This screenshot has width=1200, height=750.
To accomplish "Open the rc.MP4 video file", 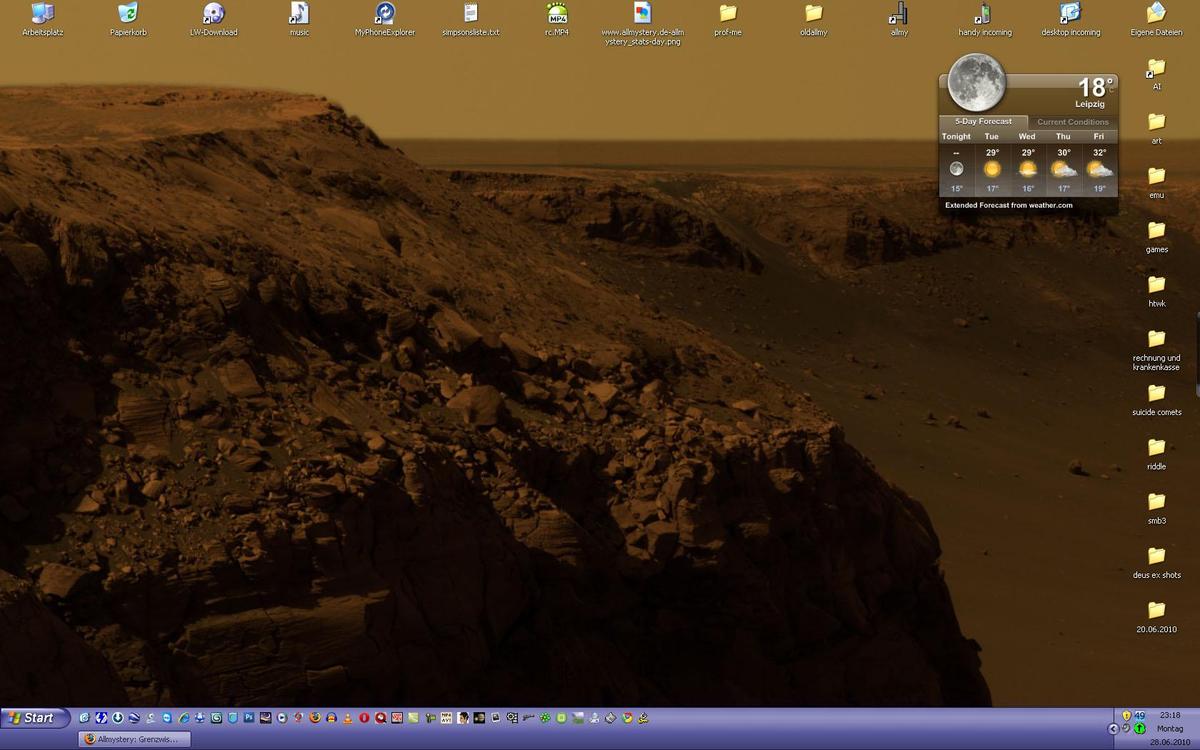I will (557, 14).
